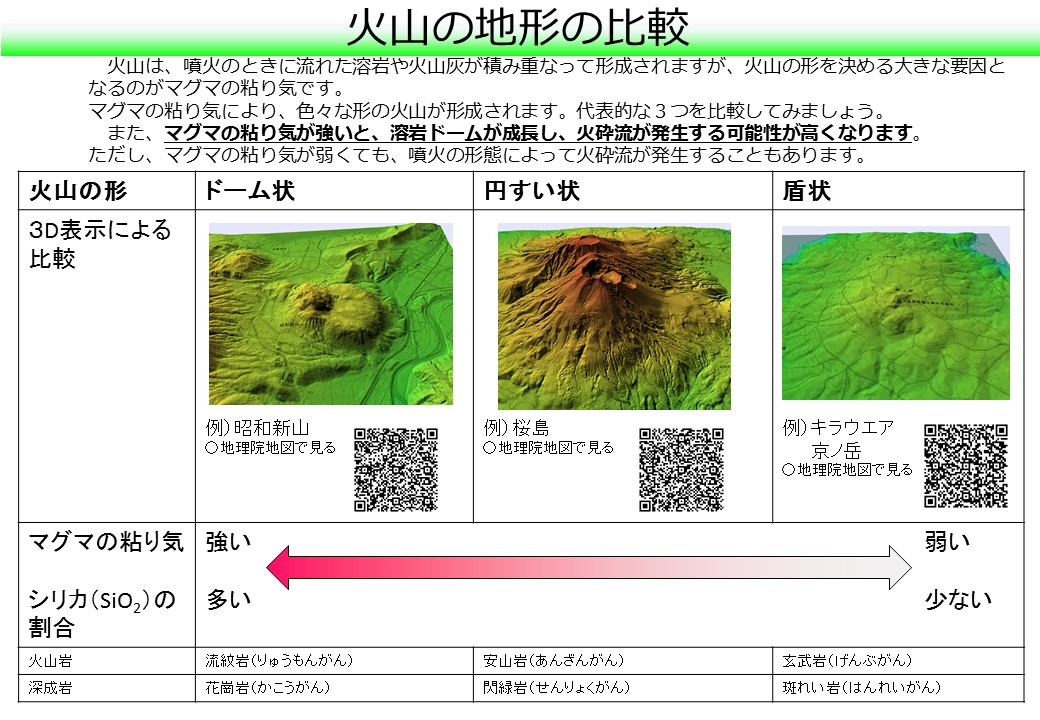
Task: Click the 火山岩 row label
Action: pos(50,661)
